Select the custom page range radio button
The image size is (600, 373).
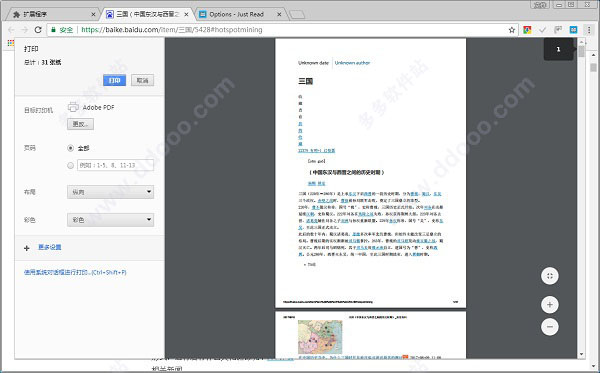[x=70, y=165]
